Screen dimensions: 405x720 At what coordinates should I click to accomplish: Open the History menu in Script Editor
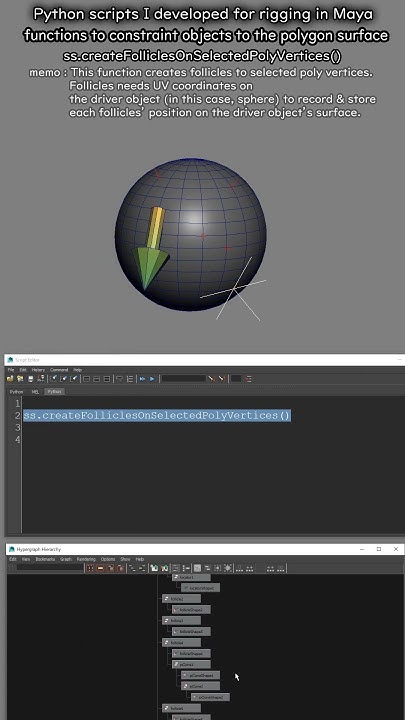coord(38,370)
